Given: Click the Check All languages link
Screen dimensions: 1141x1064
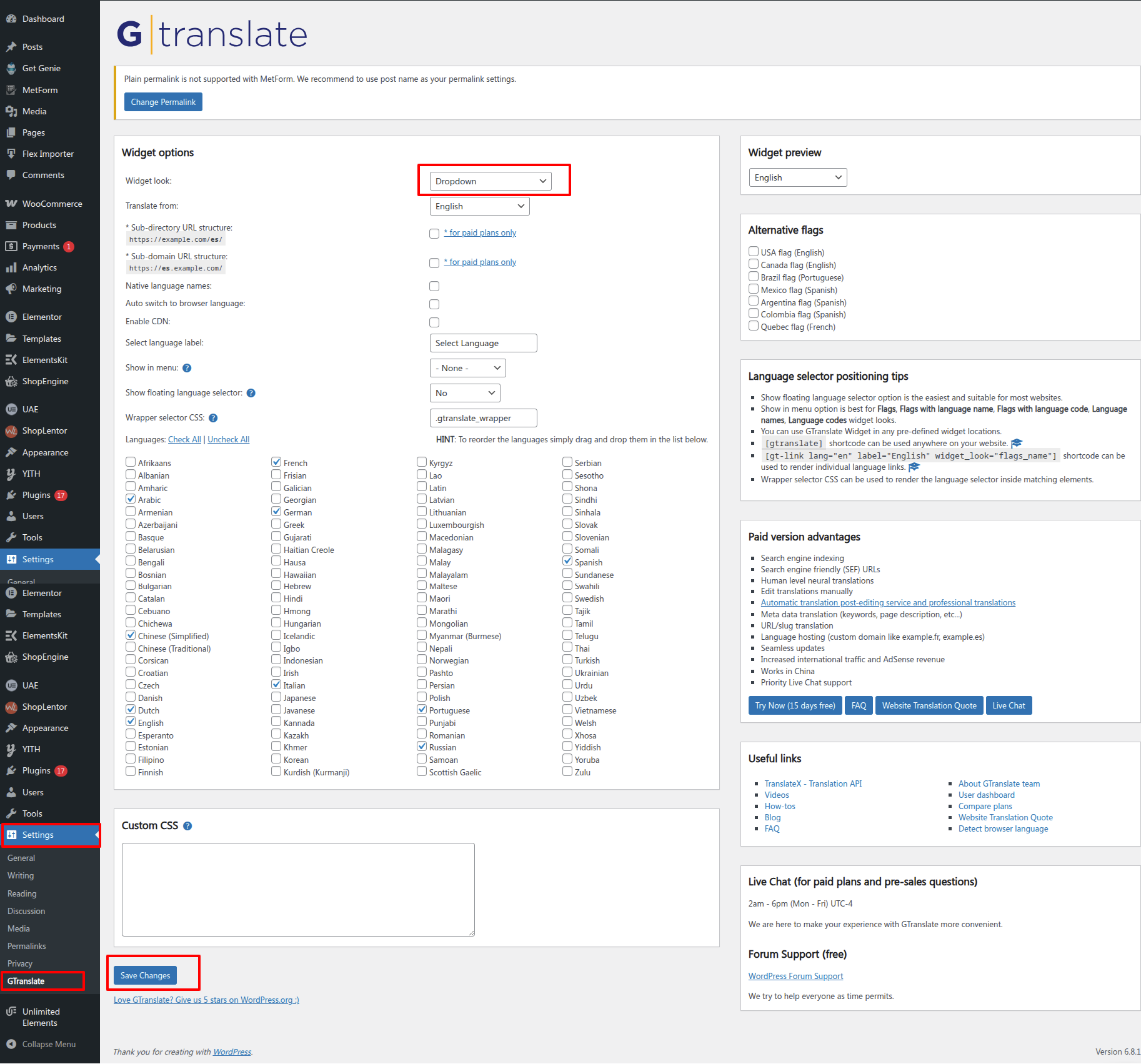Looking at the screenshot, I should (184, 439).
